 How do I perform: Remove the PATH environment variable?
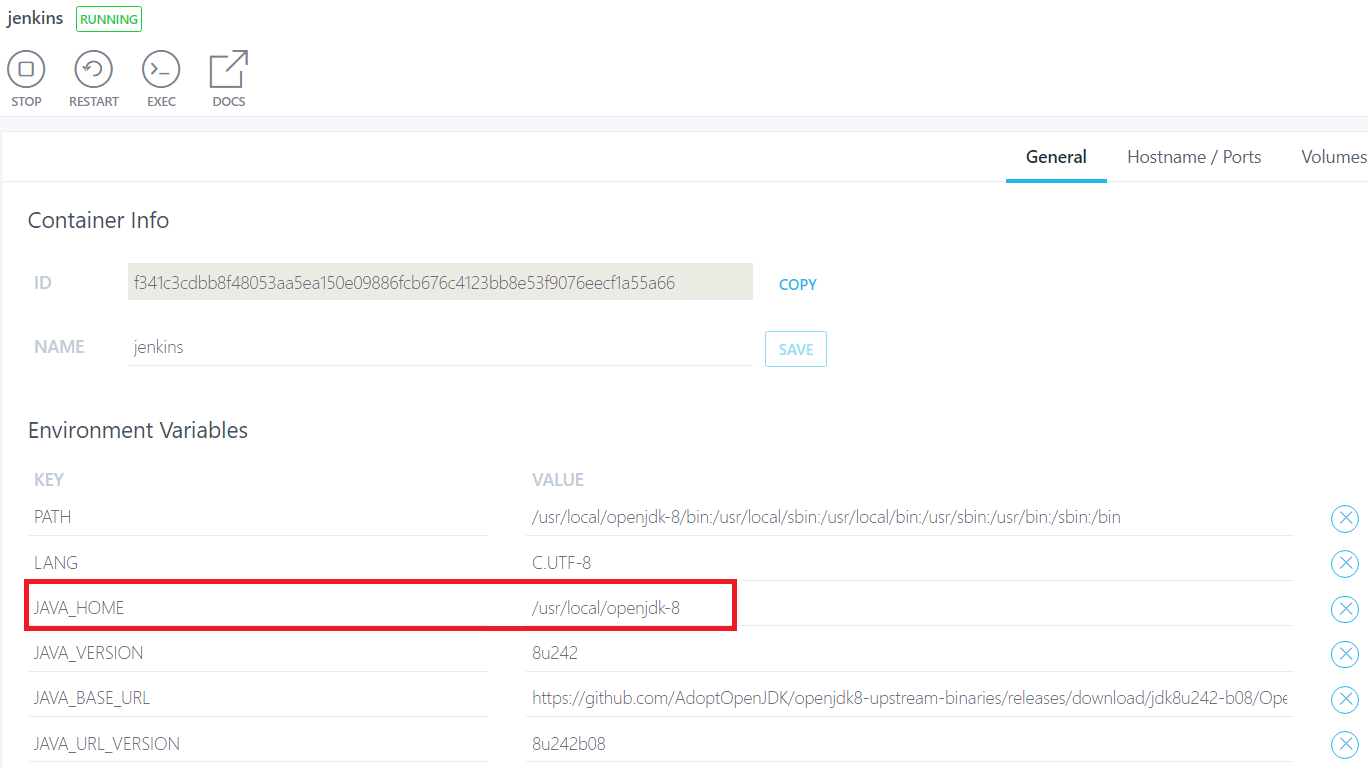click(x=1345, y=518)
